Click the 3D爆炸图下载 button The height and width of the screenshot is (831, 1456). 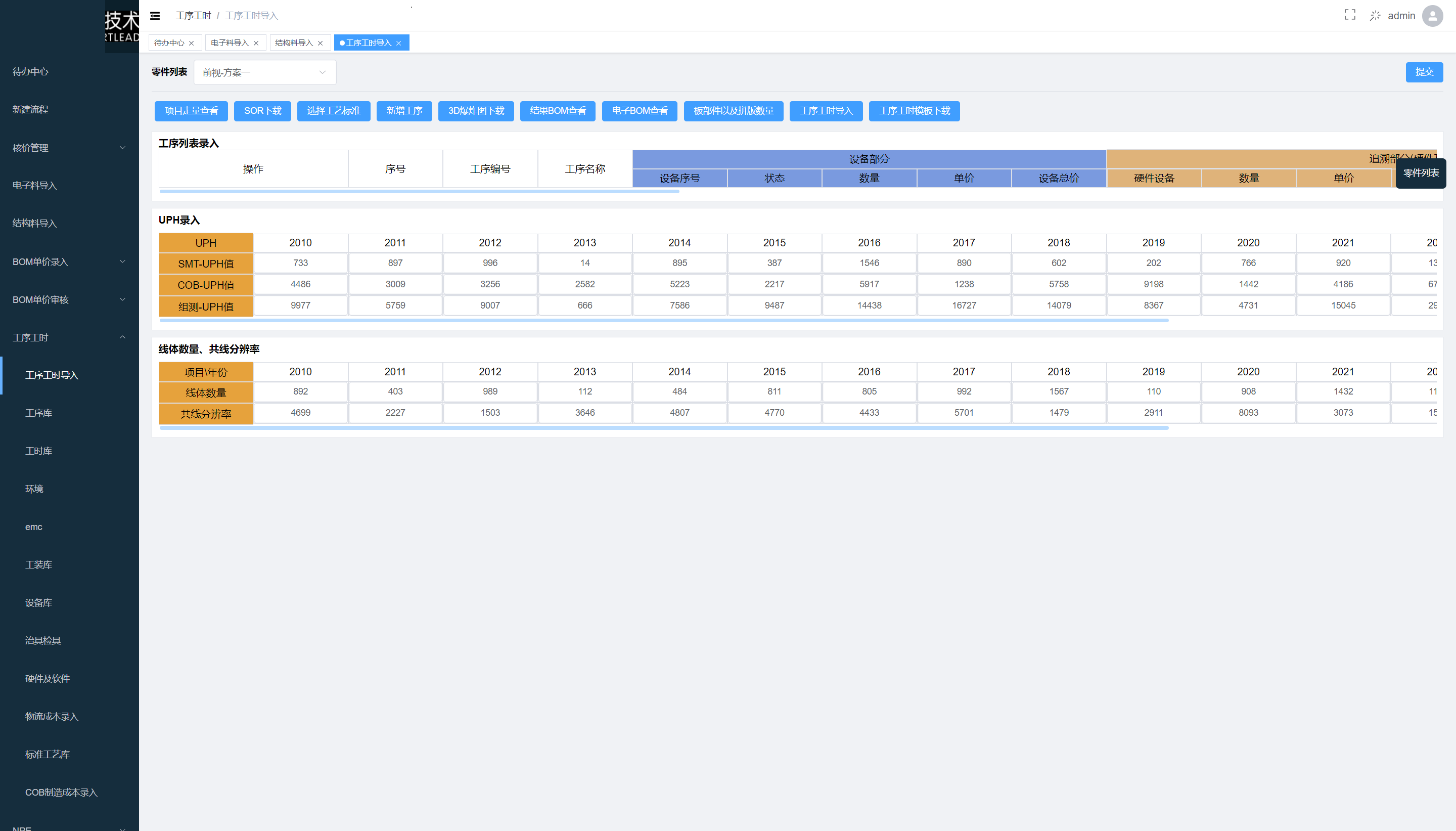(x=476, y=111)
